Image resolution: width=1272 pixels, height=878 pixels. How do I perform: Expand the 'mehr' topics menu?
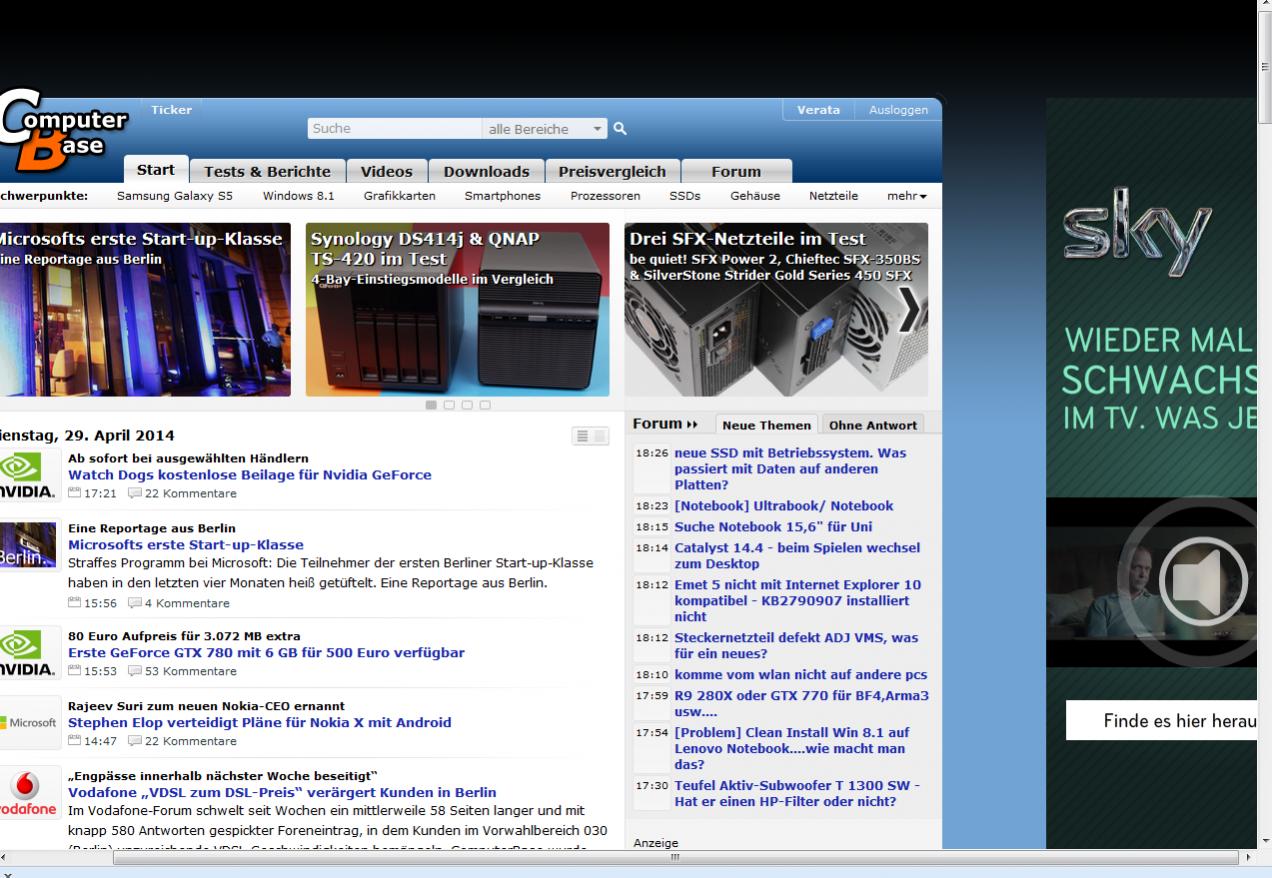click(907, 196)
